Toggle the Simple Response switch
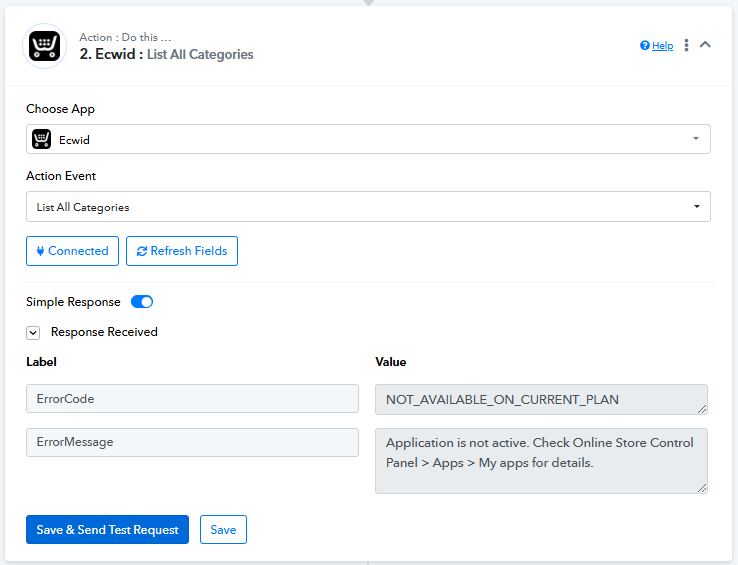This screenshot has width=738, height=565. pos(142,302)
